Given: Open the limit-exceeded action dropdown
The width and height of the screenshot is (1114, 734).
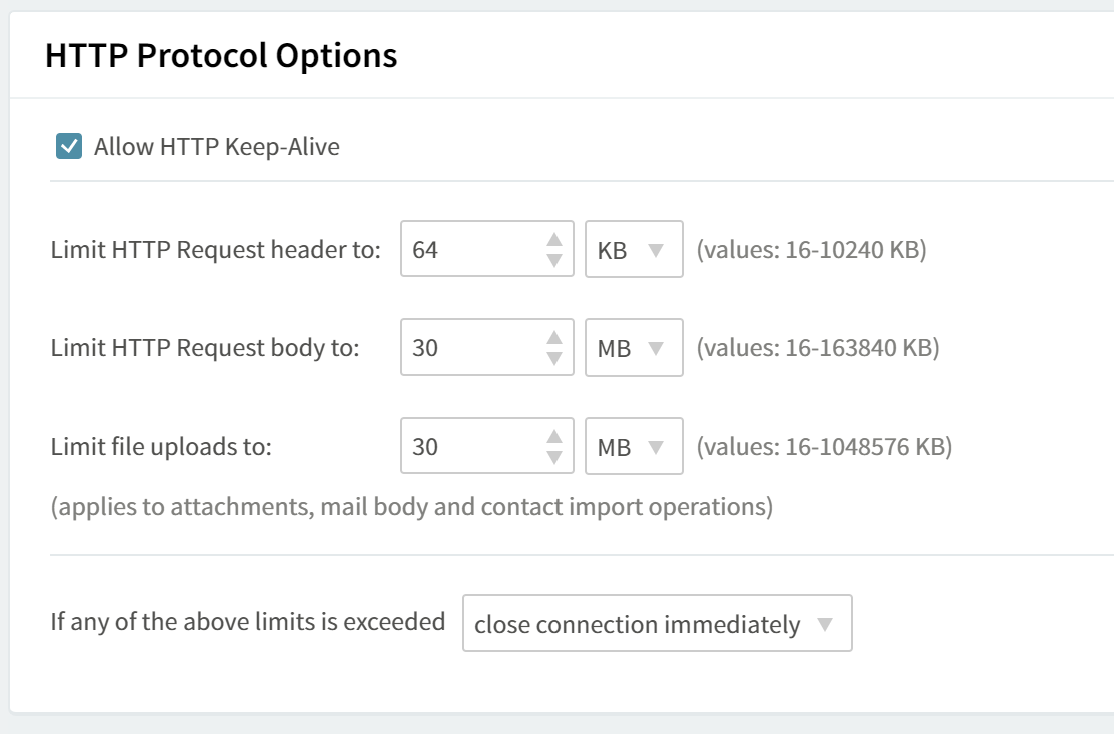Looking at the screenshot, I should point(655,623).
